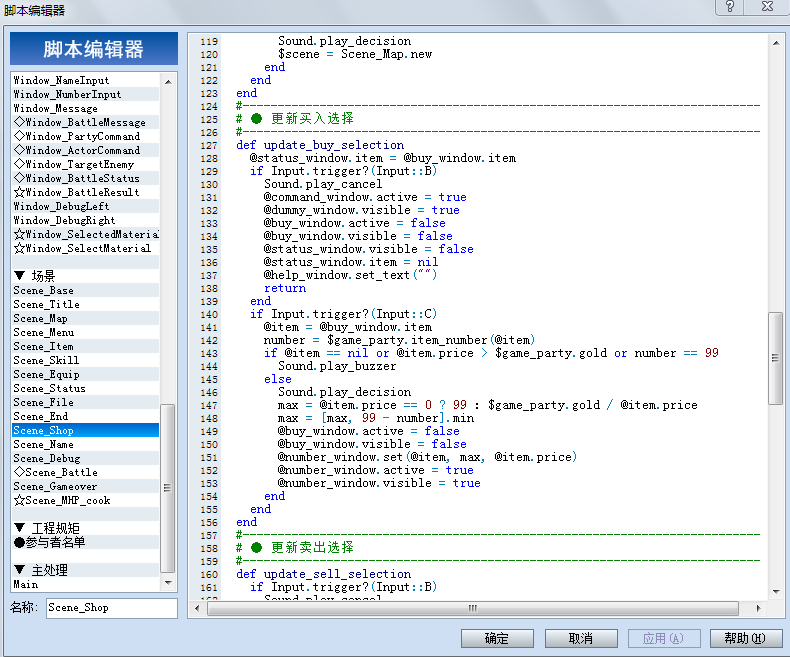Click the 帮助(H) help button

click(x=746, y=638)
